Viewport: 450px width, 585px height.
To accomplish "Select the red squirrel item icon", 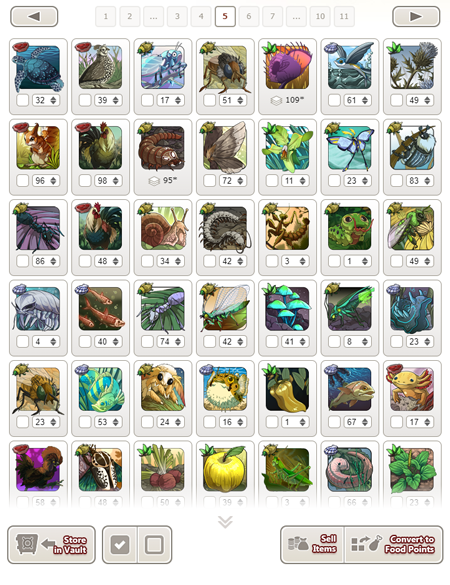I will tap(38, 147).
